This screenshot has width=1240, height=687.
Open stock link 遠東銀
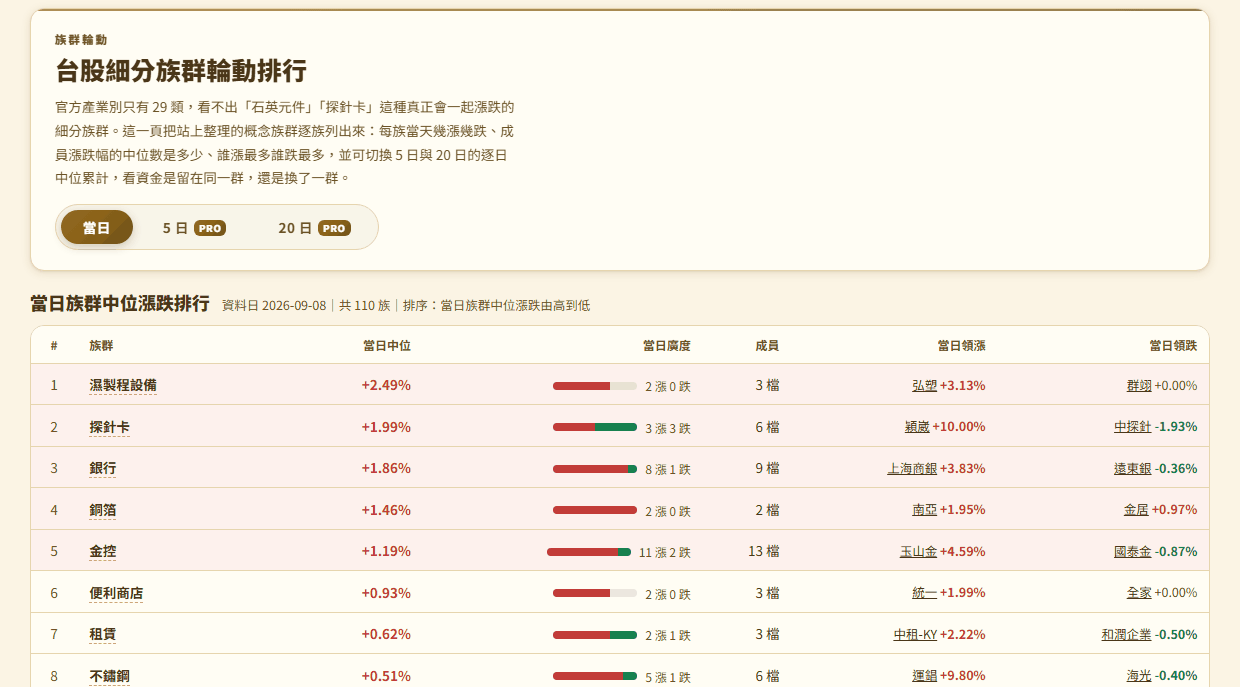coord(1133,468)
